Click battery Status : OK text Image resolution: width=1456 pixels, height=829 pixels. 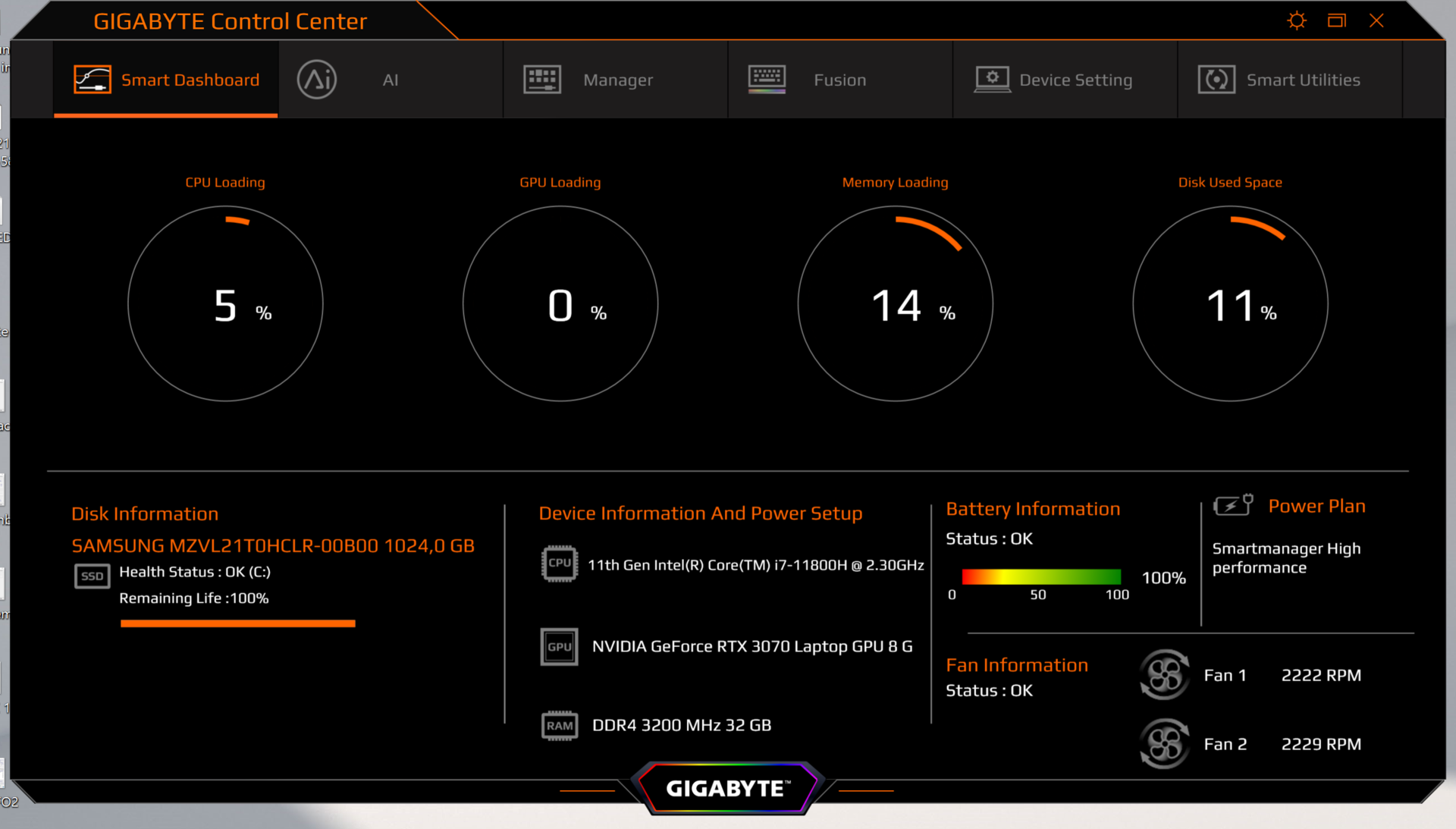point(989,539)
